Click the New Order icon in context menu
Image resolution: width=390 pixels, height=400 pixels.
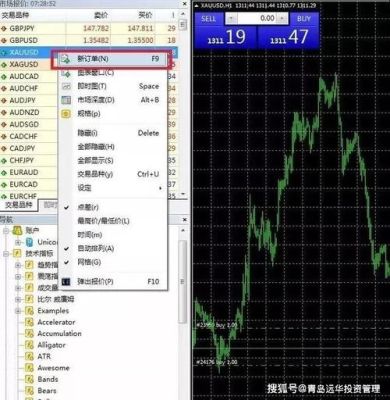[x=66, y=59]
